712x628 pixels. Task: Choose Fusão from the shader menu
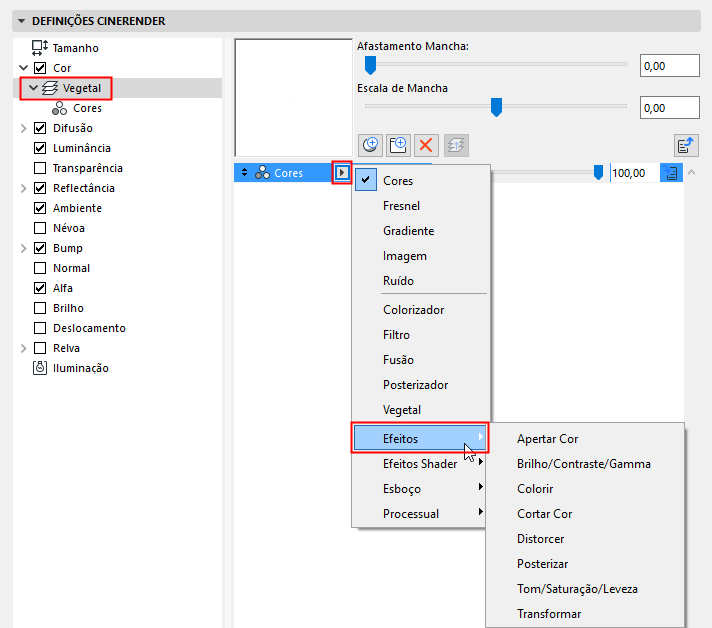click(x=421, y=360)
